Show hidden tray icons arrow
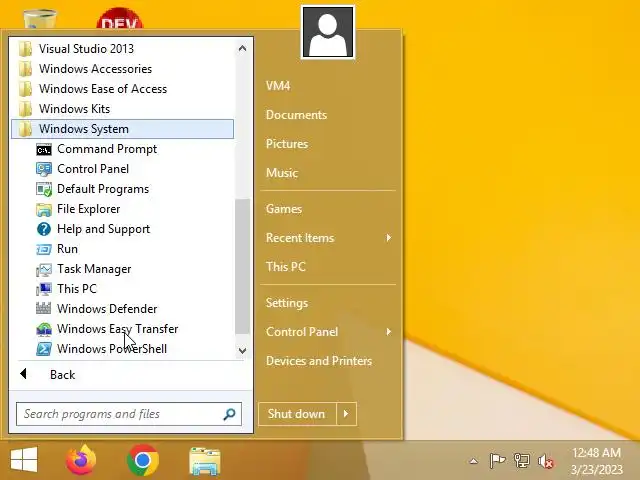This screenshot has height=480, width=640. (x=473, y=462)
